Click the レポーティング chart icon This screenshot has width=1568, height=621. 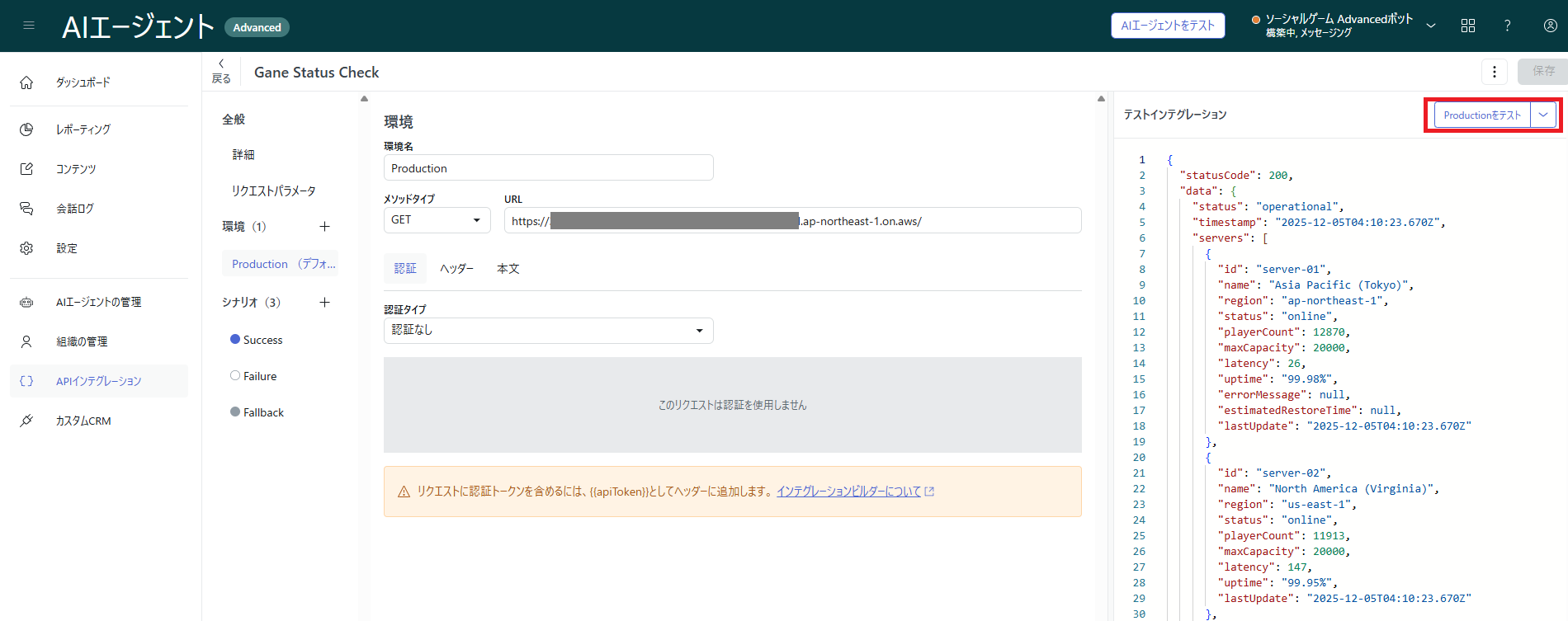[26, 129]
